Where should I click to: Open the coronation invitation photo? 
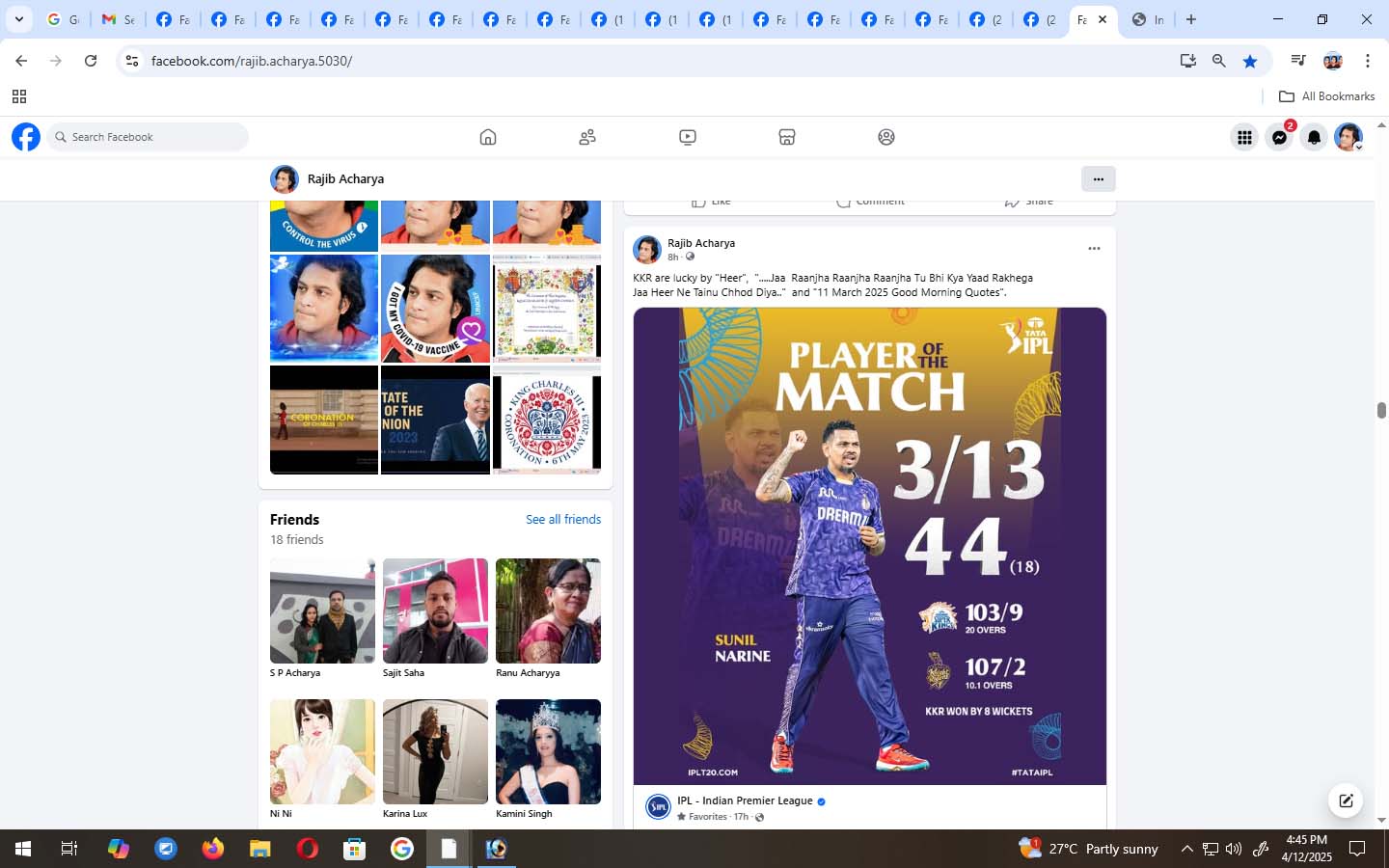[547, 309]
